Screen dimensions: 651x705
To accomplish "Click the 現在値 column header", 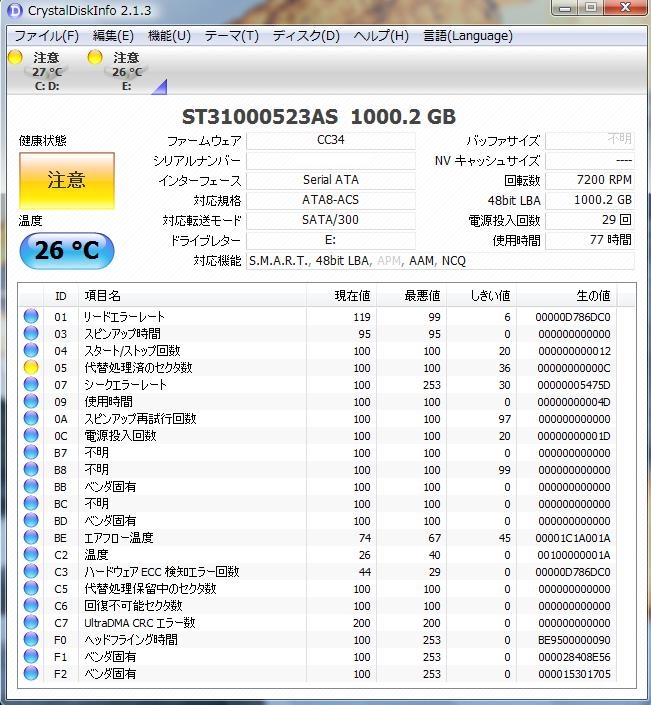I will [341, 296].
